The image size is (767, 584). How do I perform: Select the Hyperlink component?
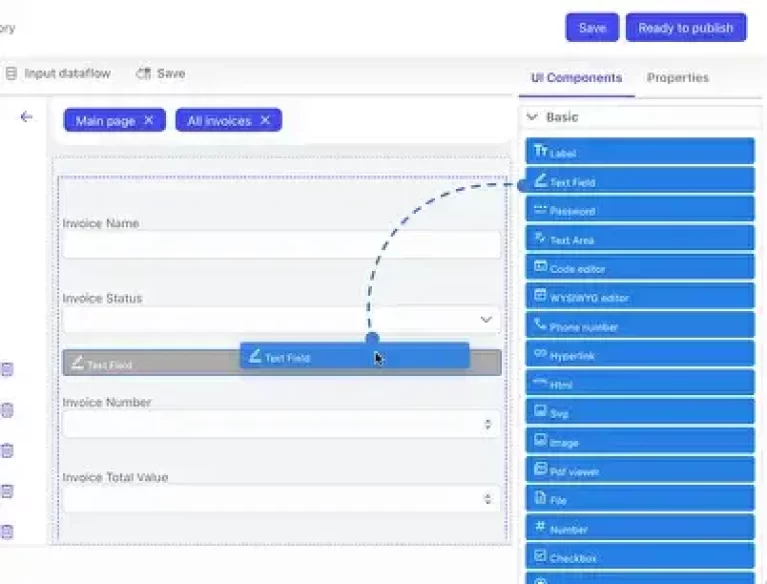[x=640, y=354]
